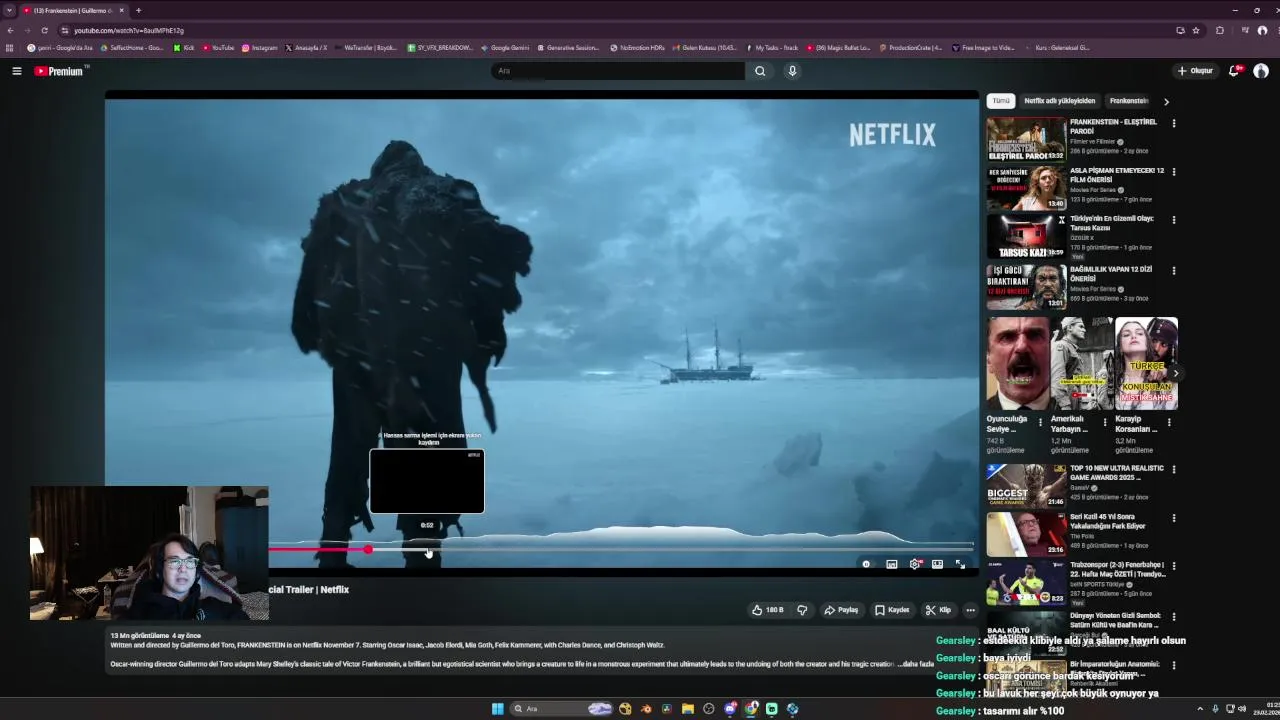Open options for Tarsus Kazısı video
The image size is (1280, 720).
point(1174,220)
